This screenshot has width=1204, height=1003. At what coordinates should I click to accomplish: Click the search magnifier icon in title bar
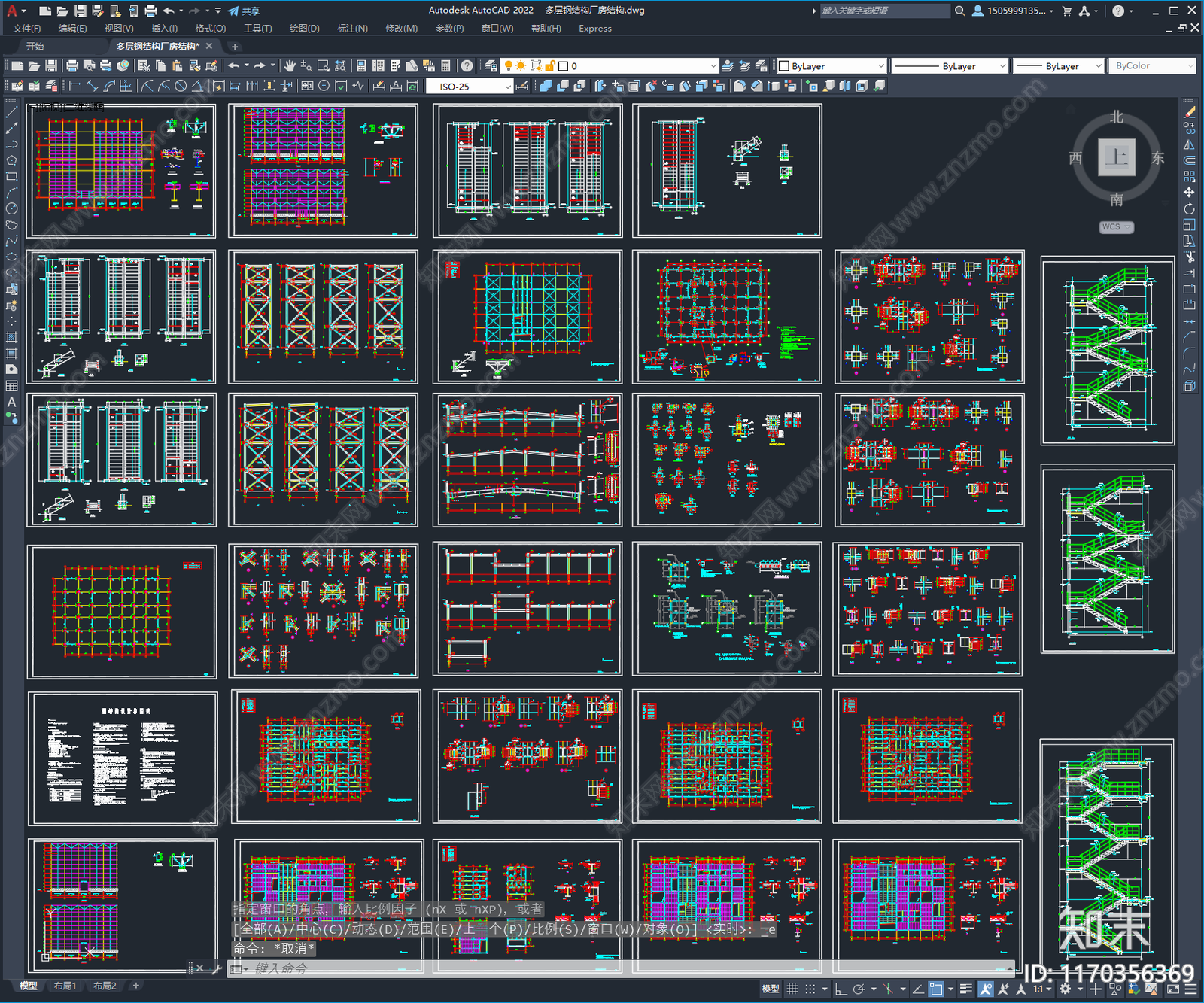(x=959, y=11)
